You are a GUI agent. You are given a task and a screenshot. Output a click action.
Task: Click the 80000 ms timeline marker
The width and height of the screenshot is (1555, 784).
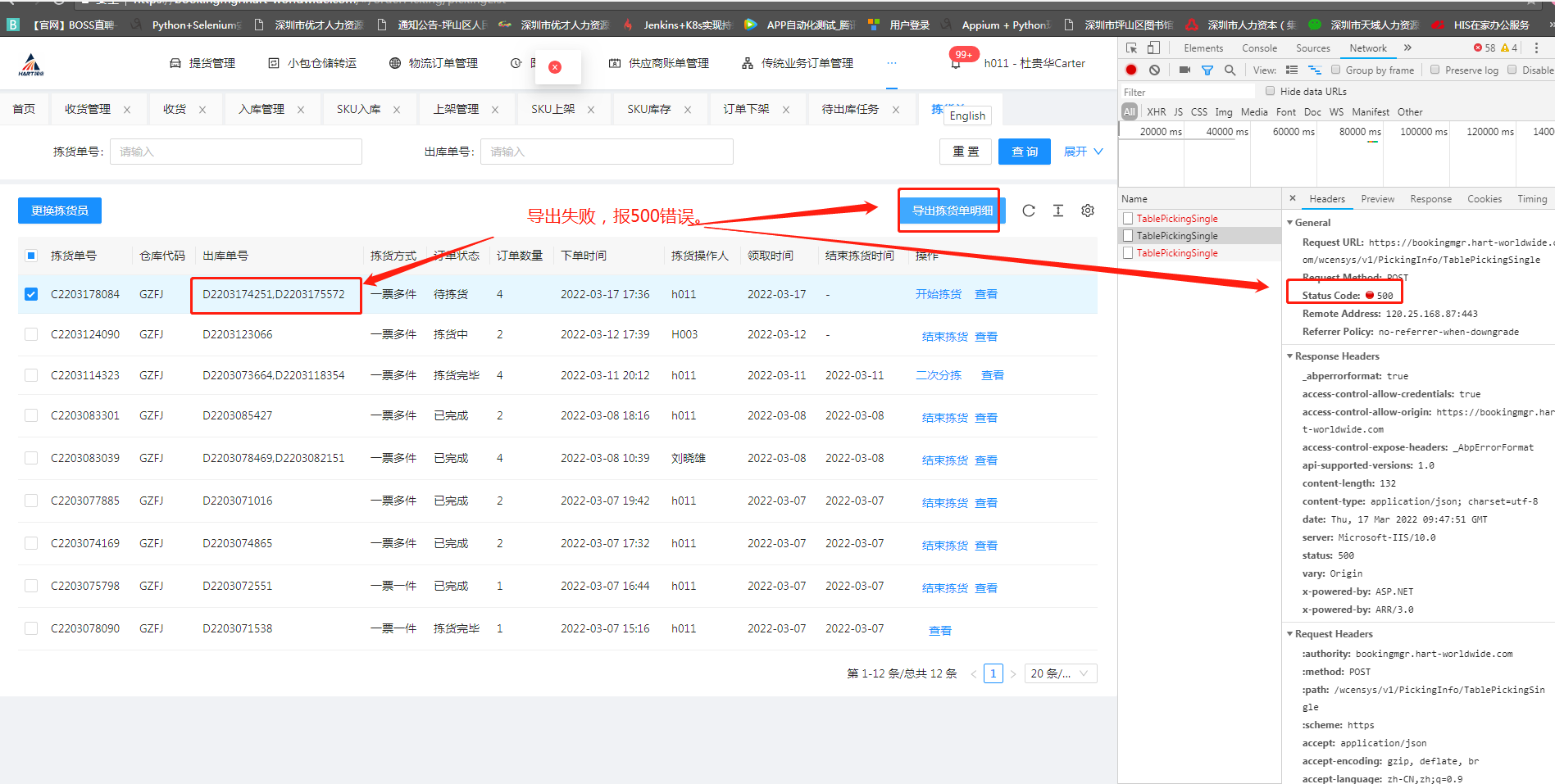click(1359, 132)
